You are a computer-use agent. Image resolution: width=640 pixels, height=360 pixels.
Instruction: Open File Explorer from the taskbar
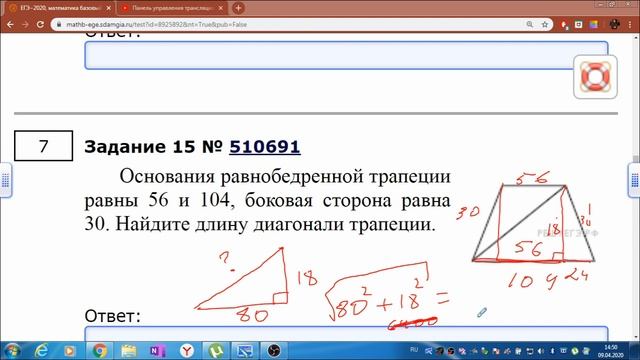pyautogui.click(x=129, y=351)
